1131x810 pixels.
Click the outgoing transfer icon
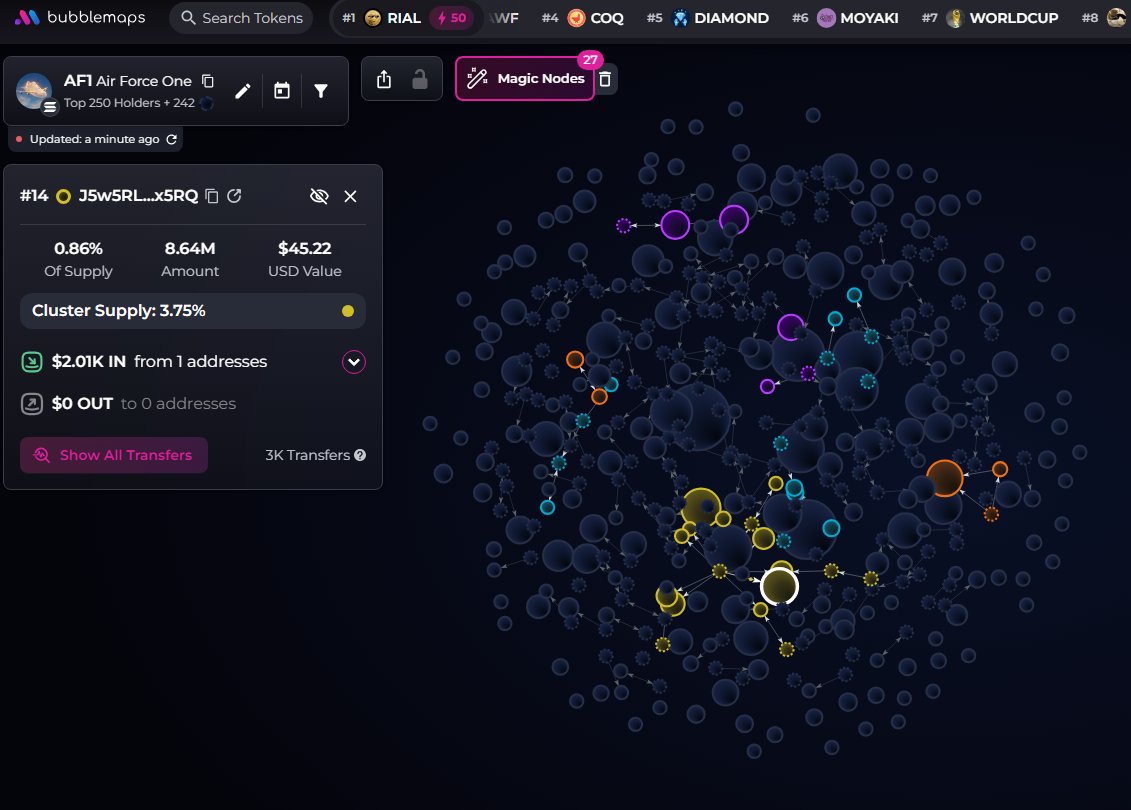[x=32, y=403]
